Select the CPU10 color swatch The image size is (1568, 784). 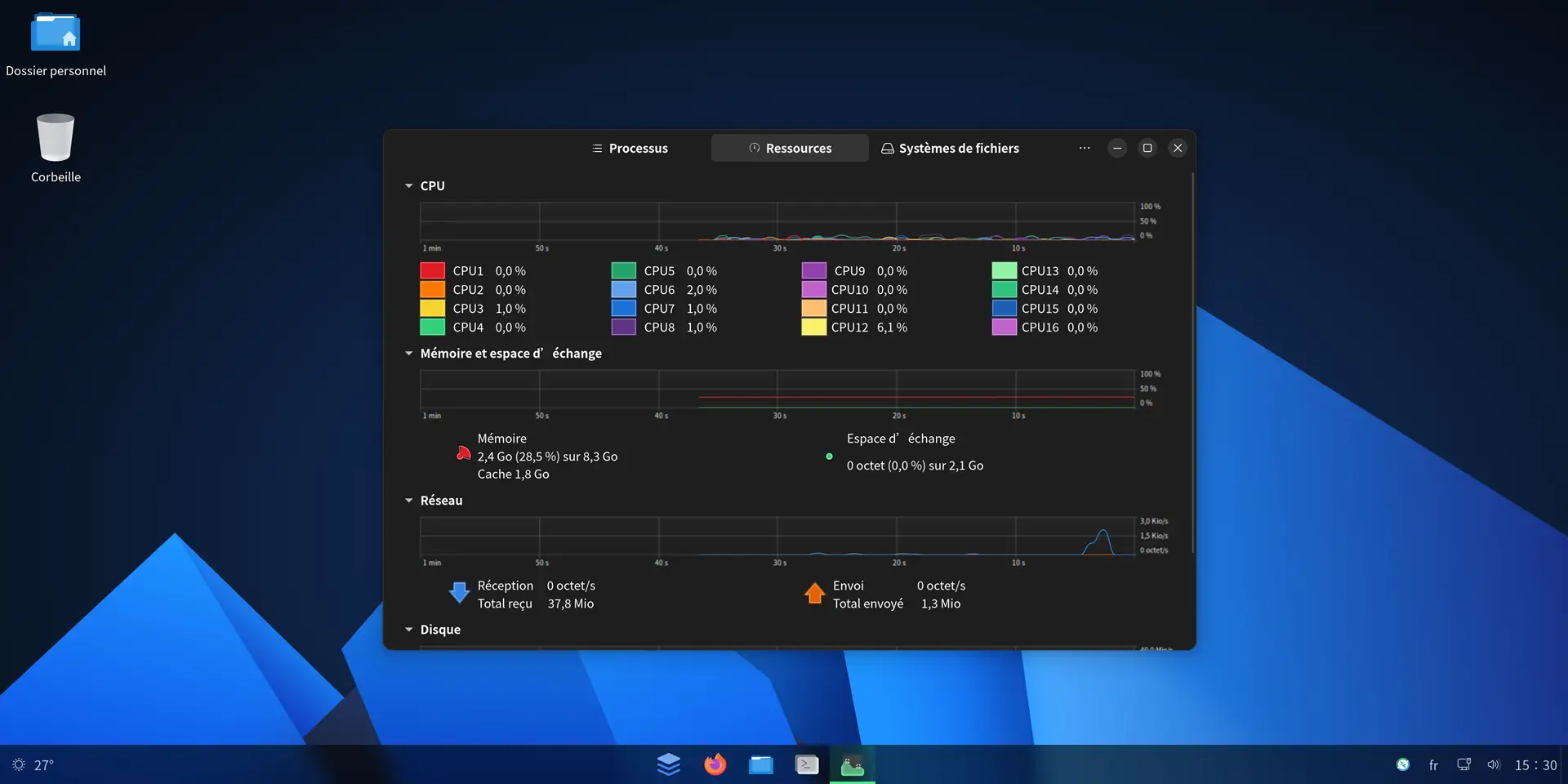coord(814,289)
